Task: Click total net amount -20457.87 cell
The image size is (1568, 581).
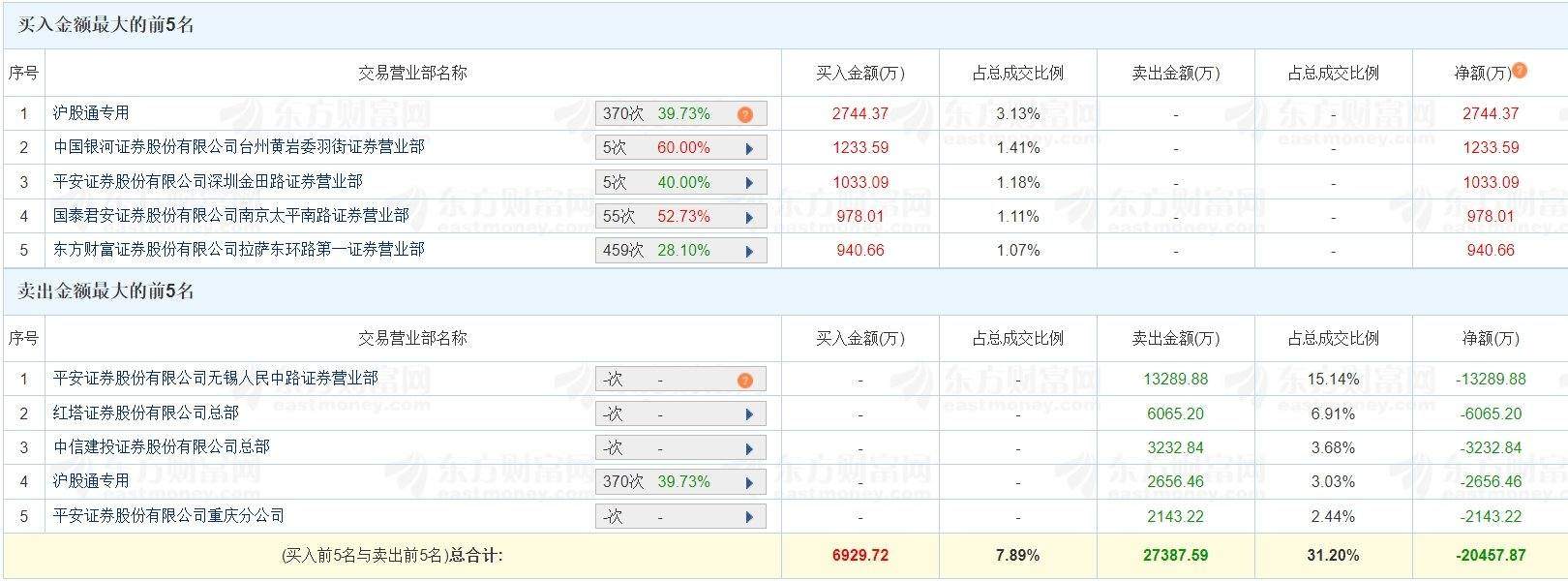Action: [x=1490, y=556]
